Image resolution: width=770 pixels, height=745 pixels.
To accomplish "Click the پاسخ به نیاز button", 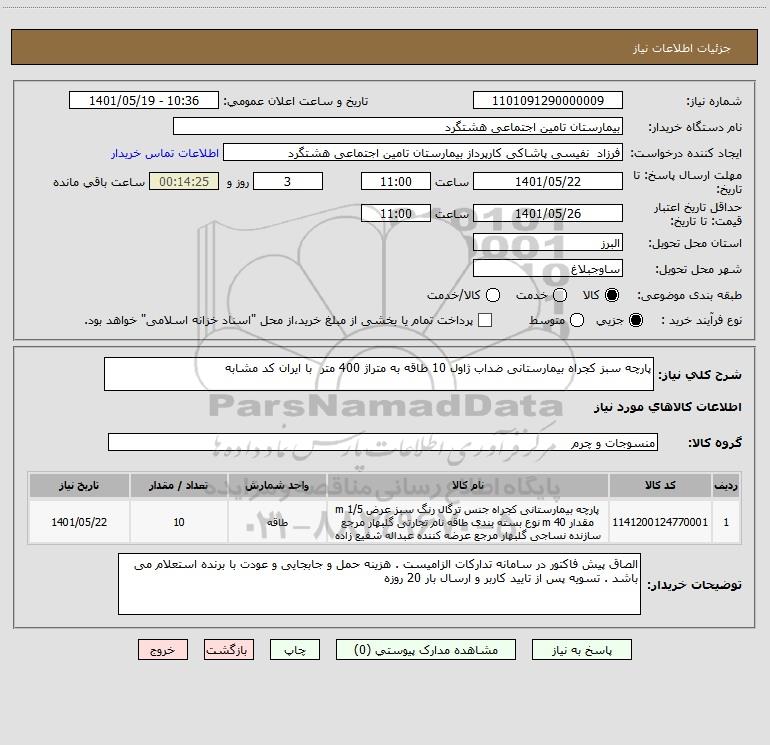I will [x=581, y=650].
